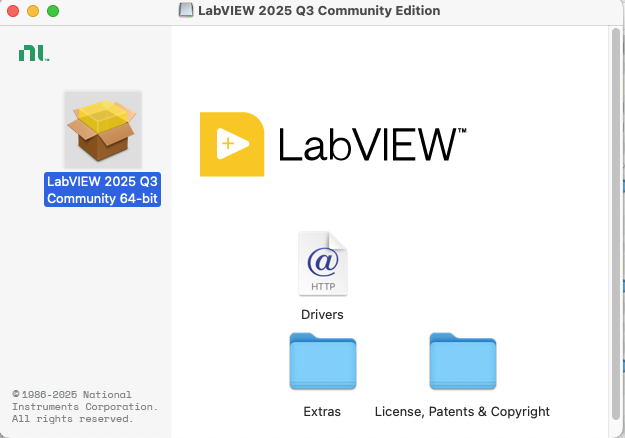This screenshot has width=625, height=438.
Task: Close the LabVIEW installer window
Action: tap(13, 11)
